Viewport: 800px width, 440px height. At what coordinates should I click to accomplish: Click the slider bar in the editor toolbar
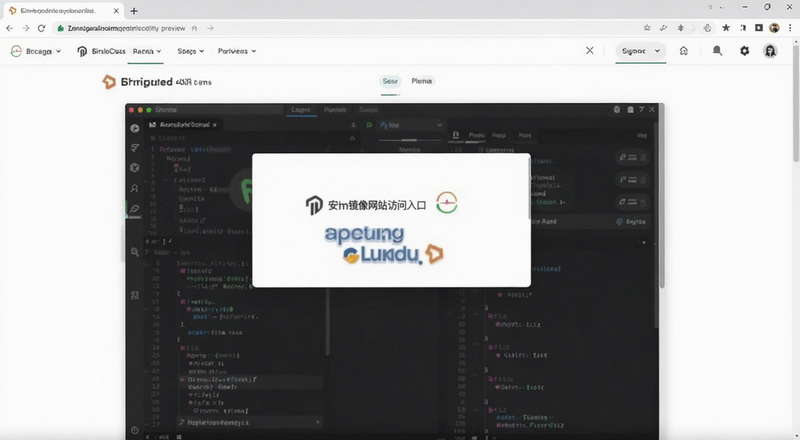pos(410,140)
